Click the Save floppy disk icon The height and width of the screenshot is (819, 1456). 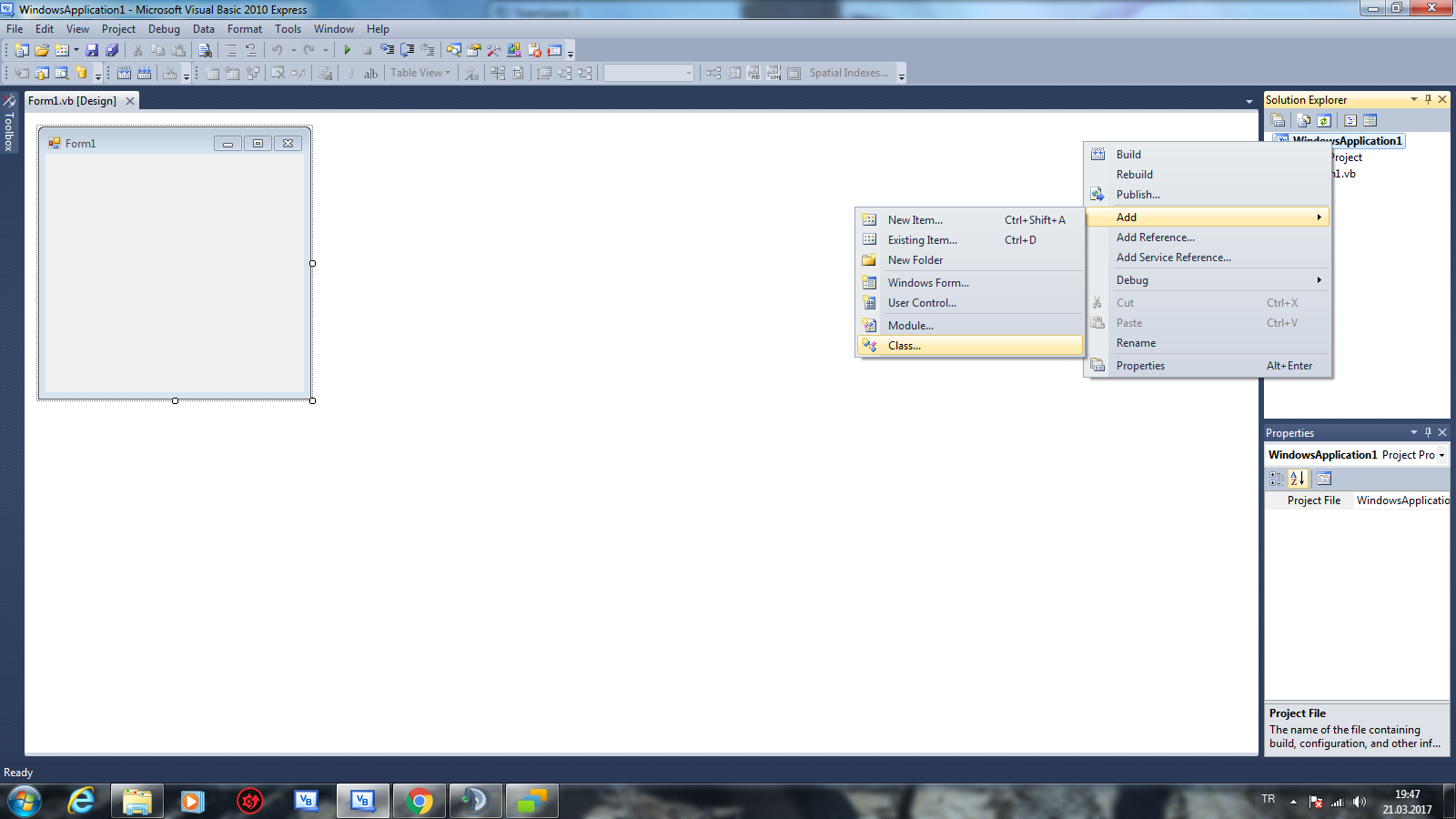tap(92, 50)
